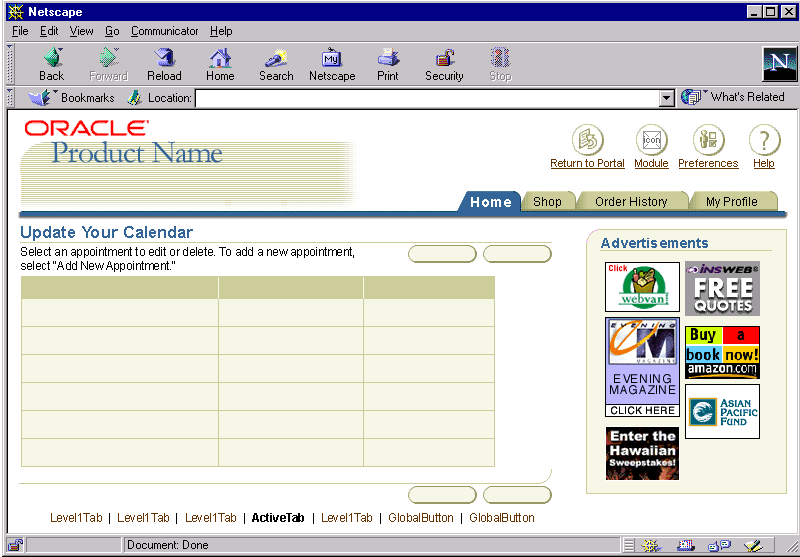
Task: Click Return to Portal round icon
Action: click(x=588, y=140)
